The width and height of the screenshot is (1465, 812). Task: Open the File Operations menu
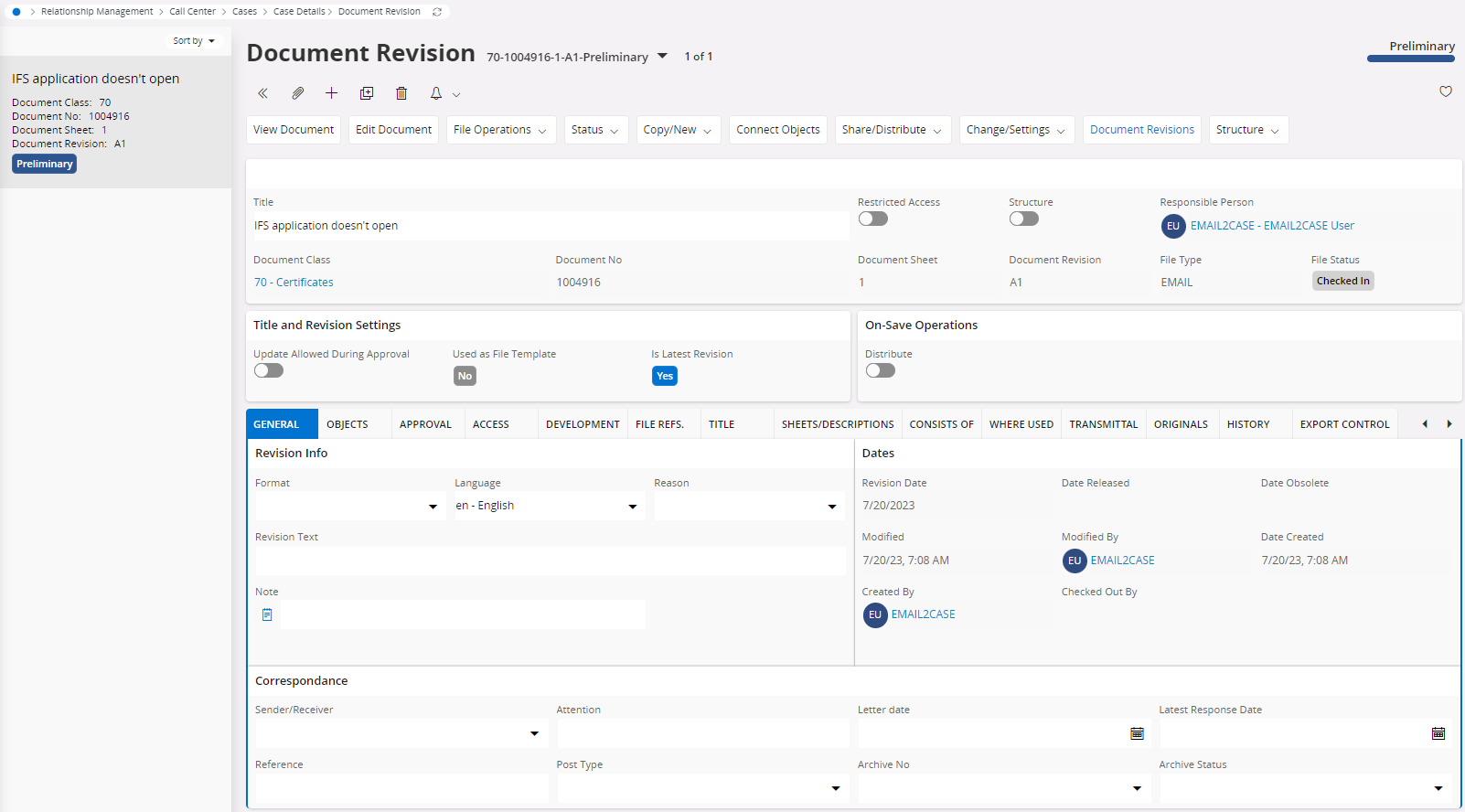pos(501,130)
